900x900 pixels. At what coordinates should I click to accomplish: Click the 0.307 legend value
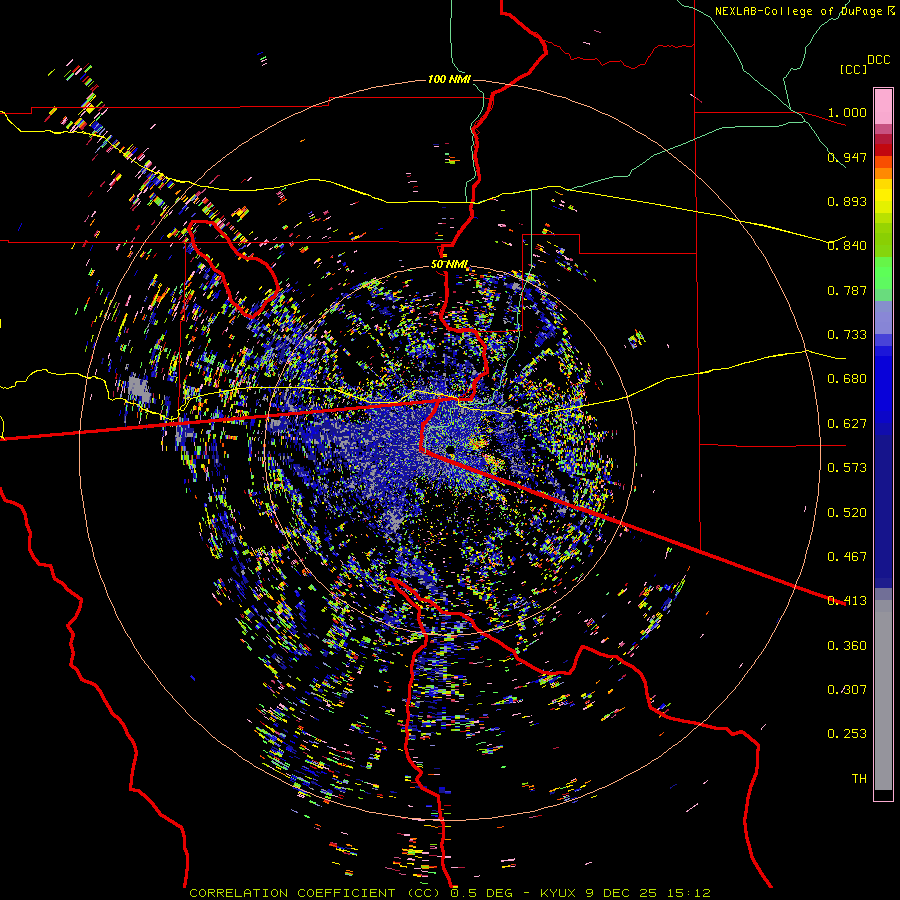847,690
